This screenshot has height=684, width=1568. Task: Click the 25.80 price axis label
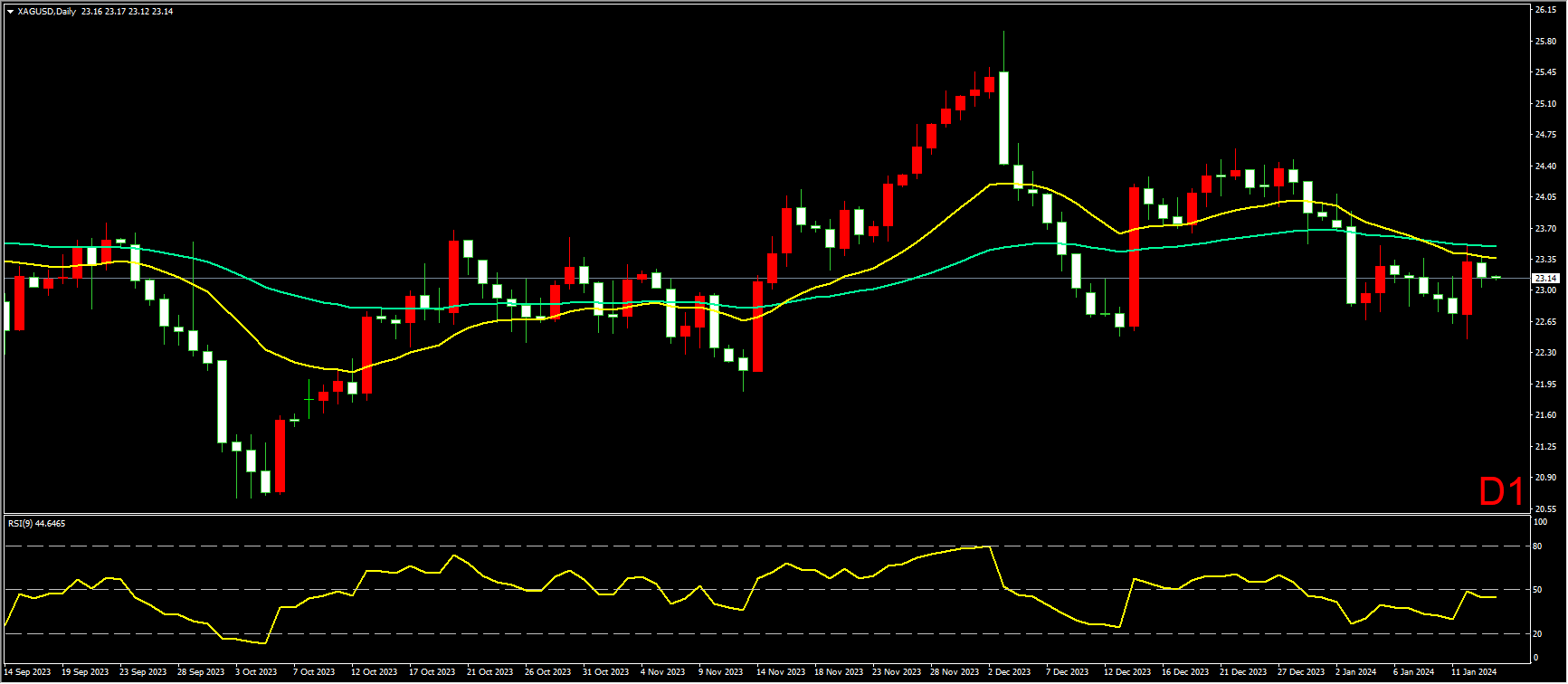[x=1545, y=42]
